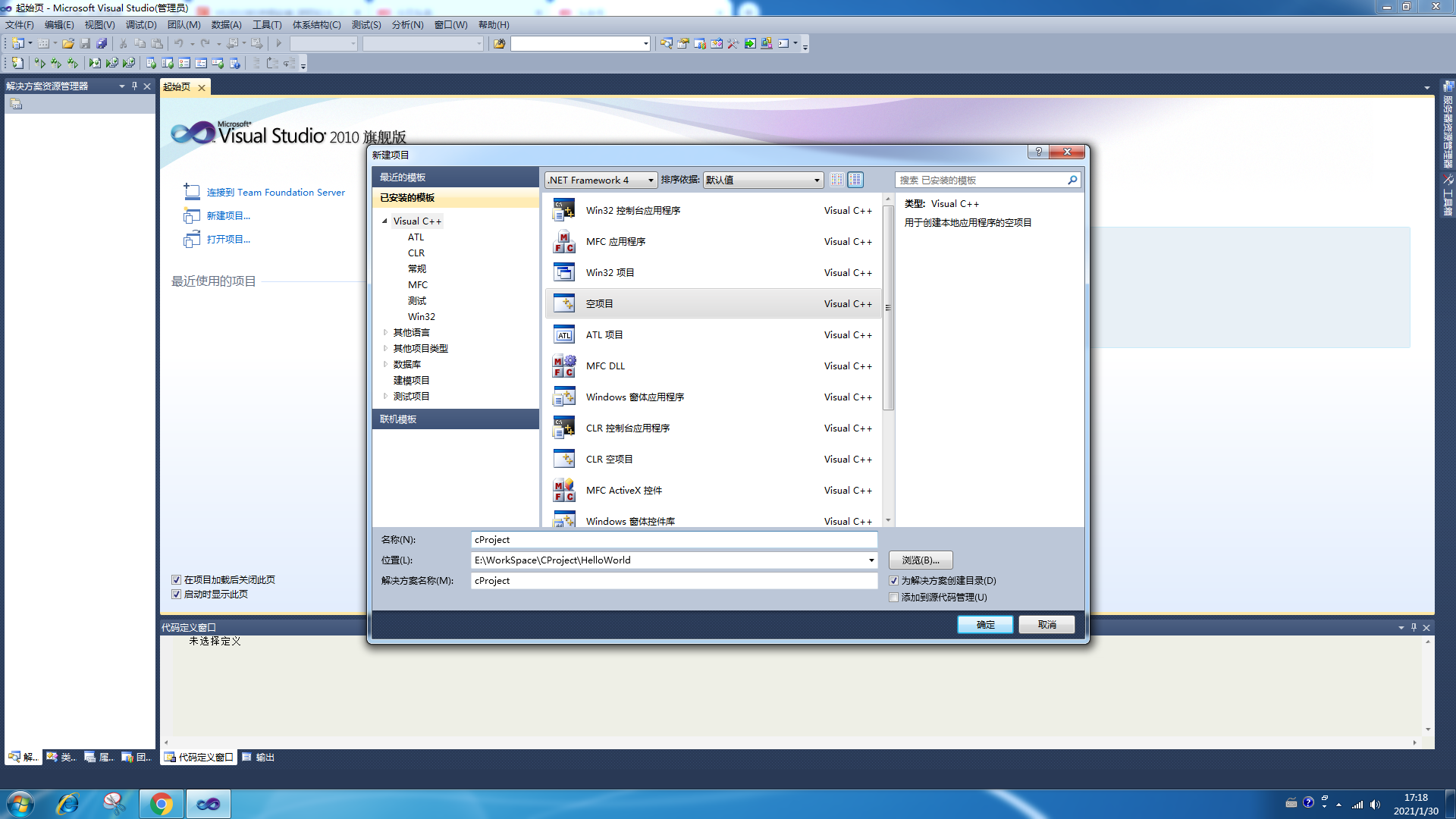Click the Open File folder icon
Viewport: 1456px width, 819px height.
click(68, 44)
